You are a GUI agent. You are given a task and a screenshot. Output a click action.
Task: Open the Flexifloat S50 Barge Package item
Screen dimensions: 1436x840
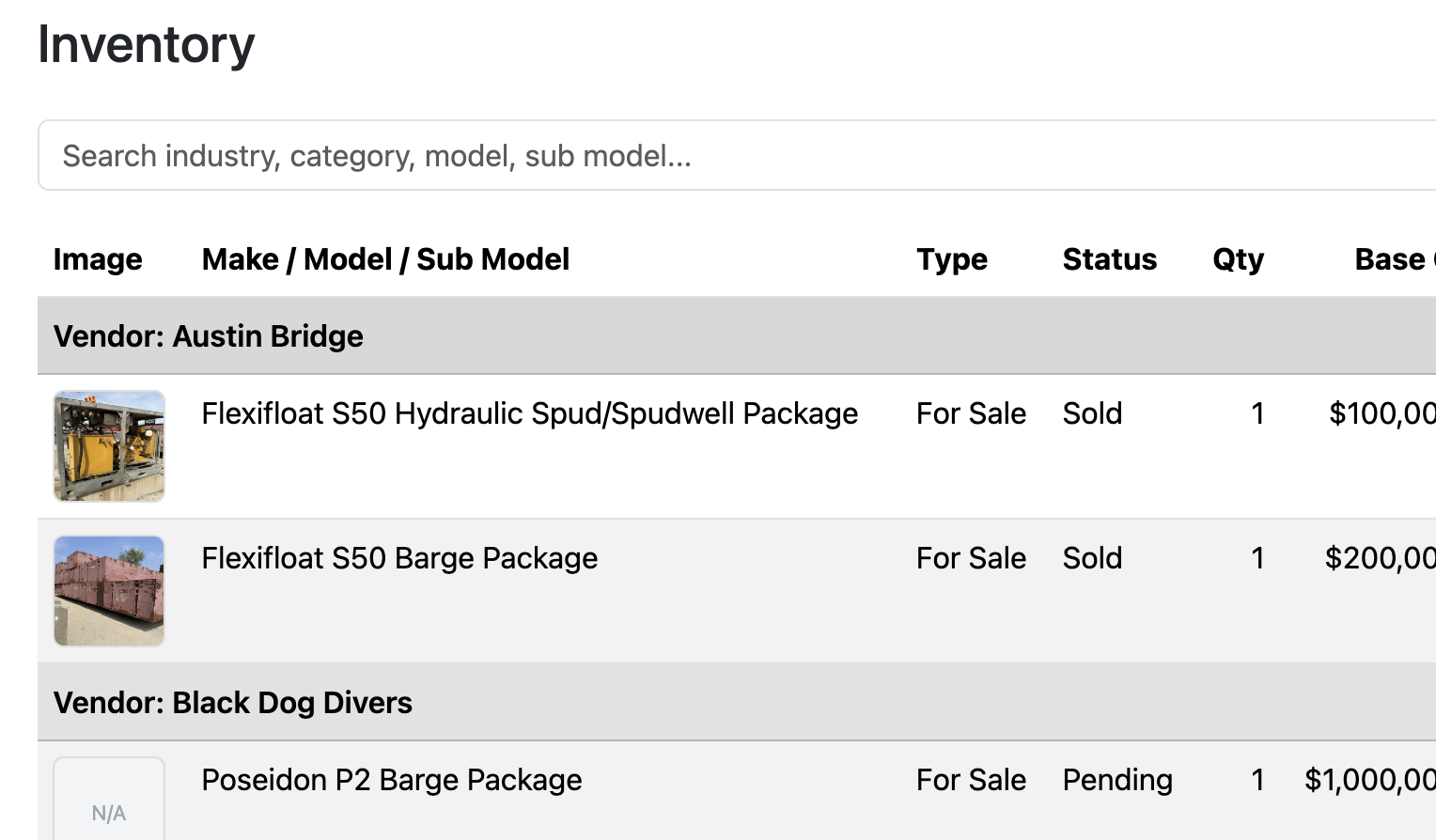pos(399,558)
